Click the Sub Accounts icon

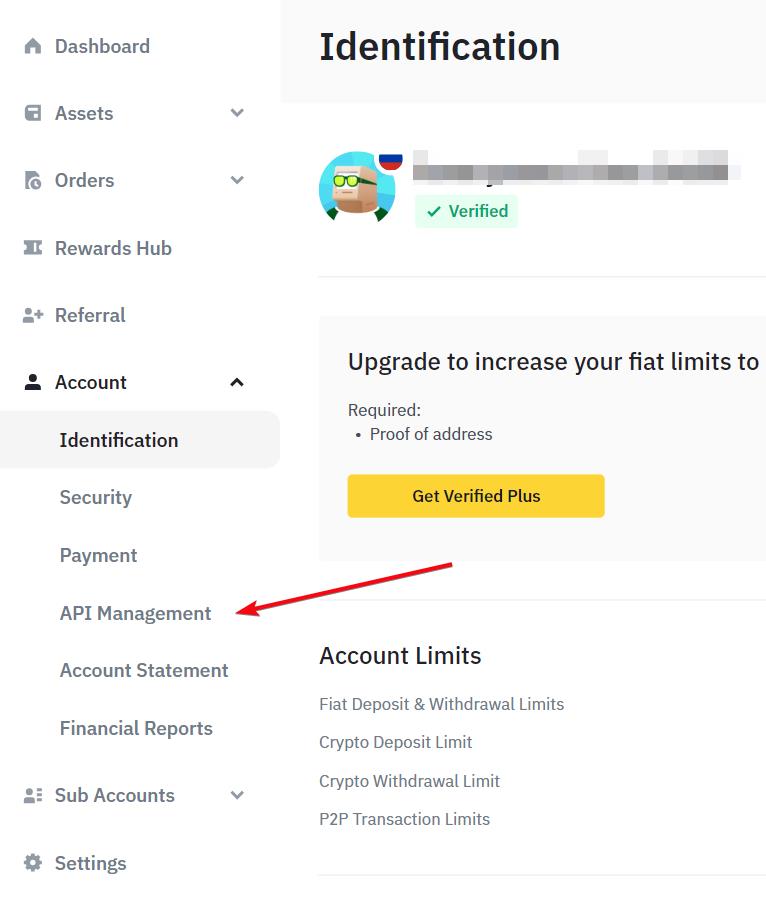(33, 796)
